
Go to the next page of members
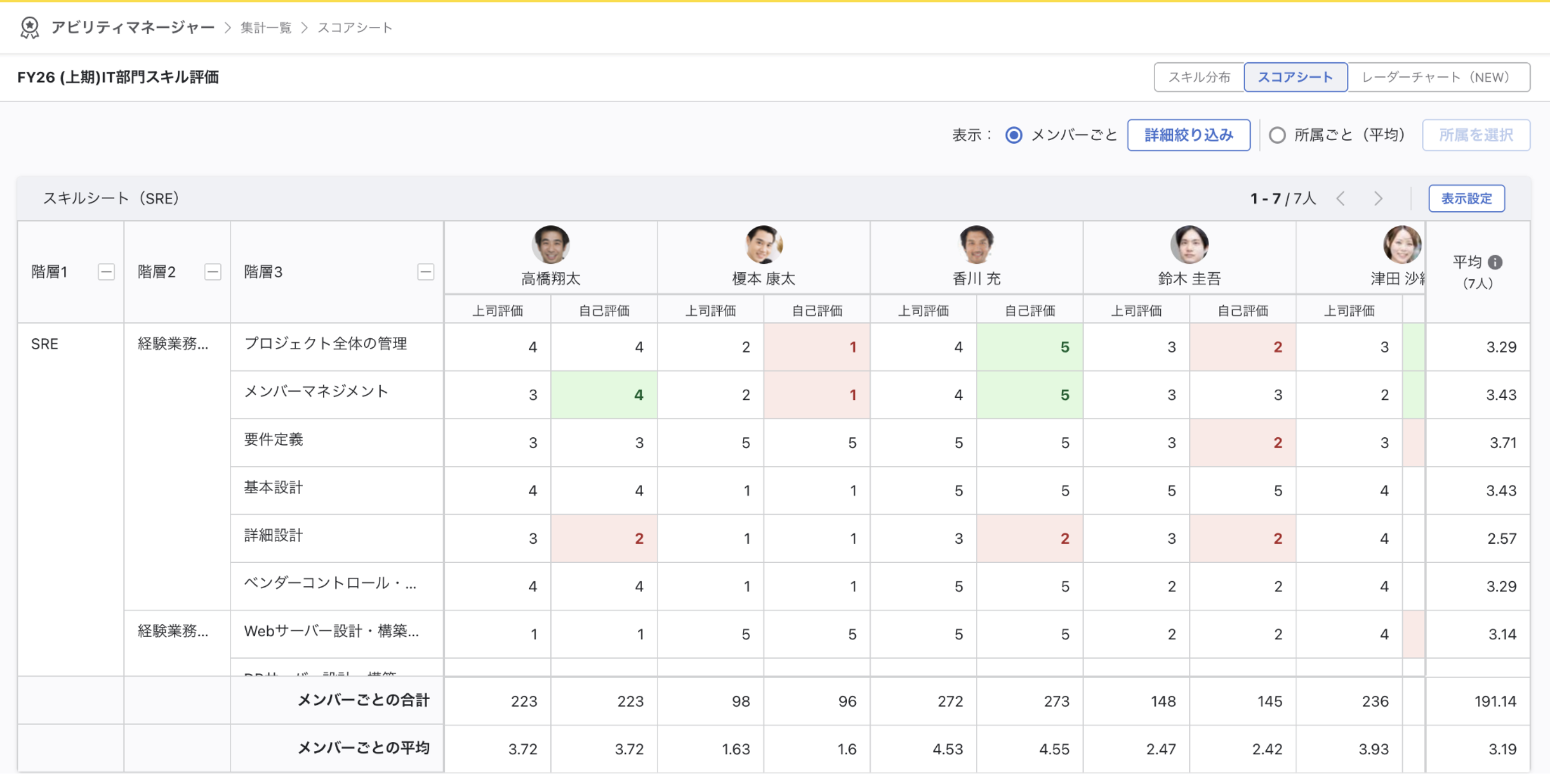1378,199
